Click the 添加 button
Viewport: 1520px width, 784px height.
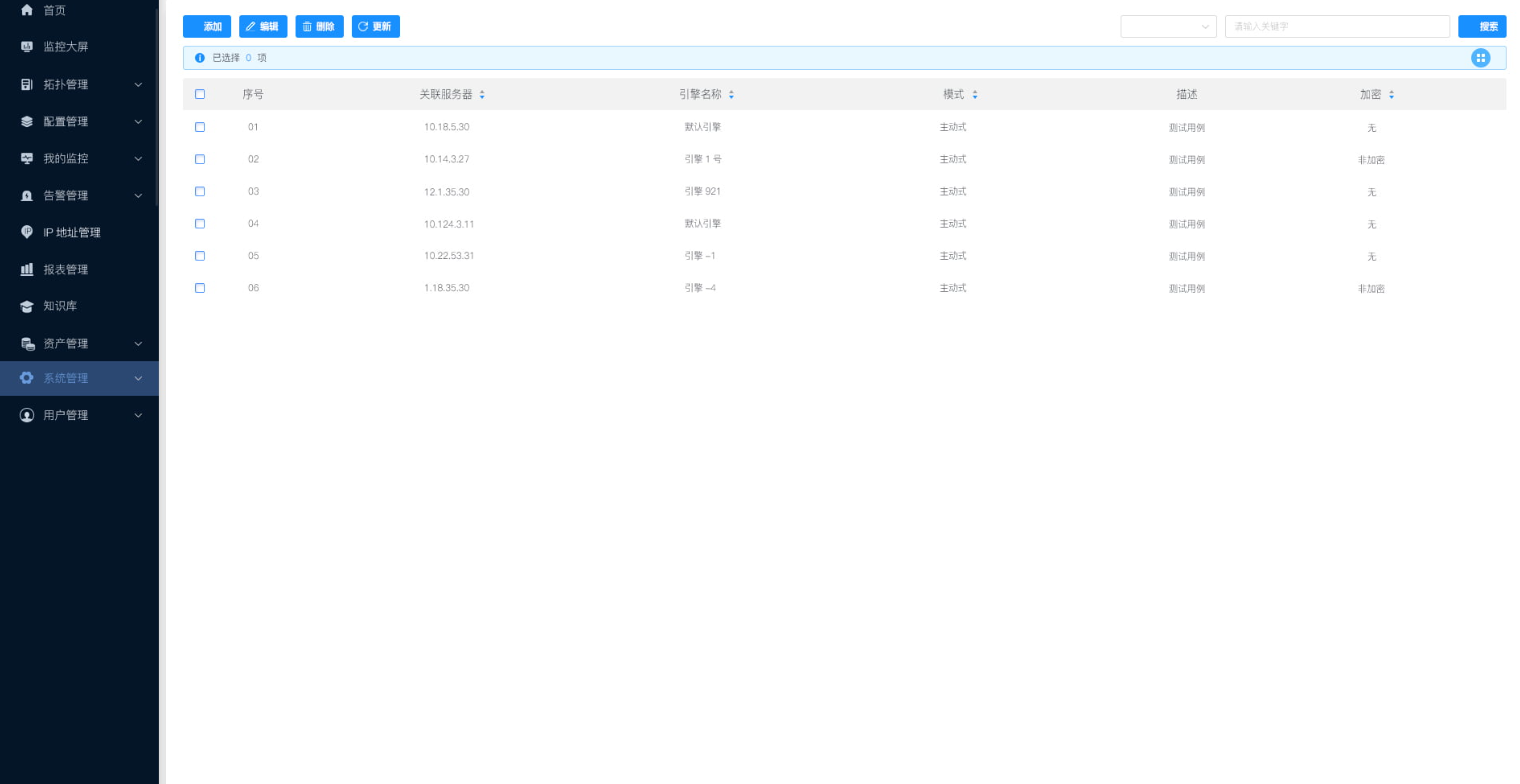coord(207,27)
